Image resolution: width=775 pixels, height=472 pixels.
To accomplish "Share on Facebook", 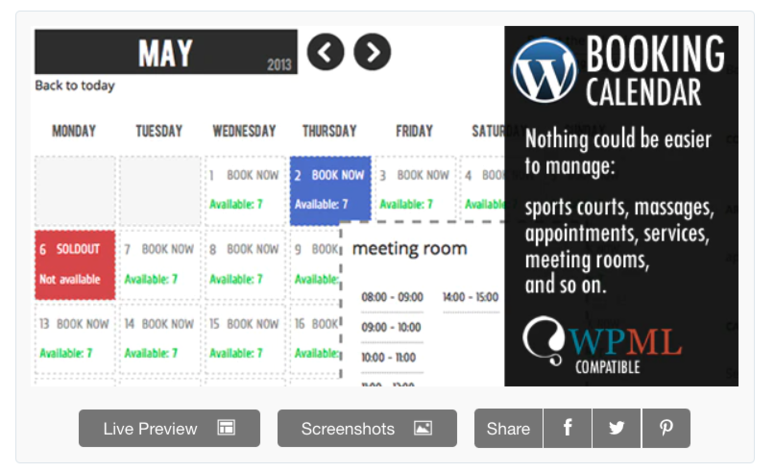I will [x=567, y=428].
